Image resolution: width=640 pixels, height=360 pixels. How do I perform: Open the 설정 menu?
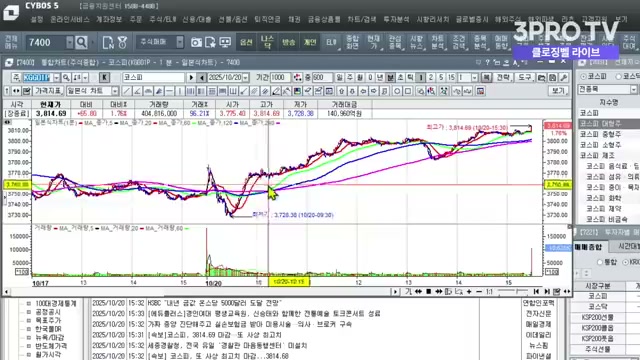(37, 19)
